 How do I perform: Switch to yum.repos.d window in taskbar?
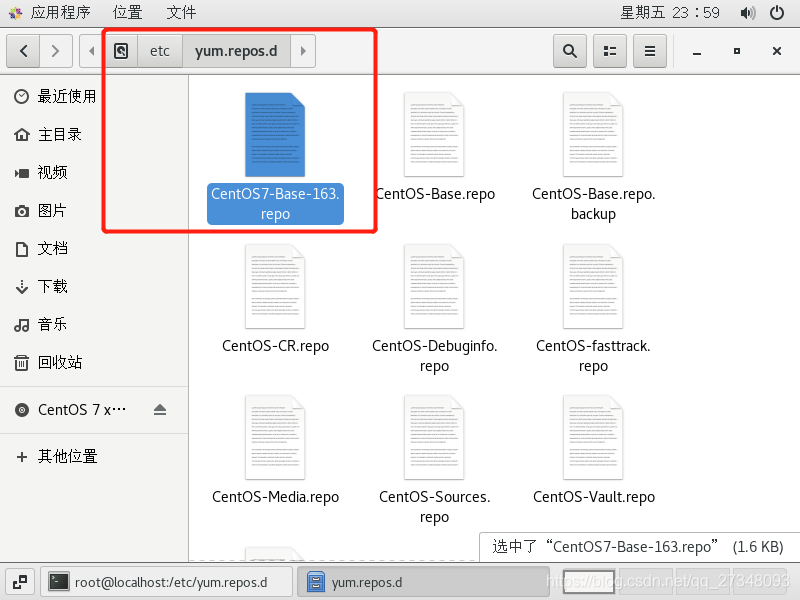coord(423,582)
